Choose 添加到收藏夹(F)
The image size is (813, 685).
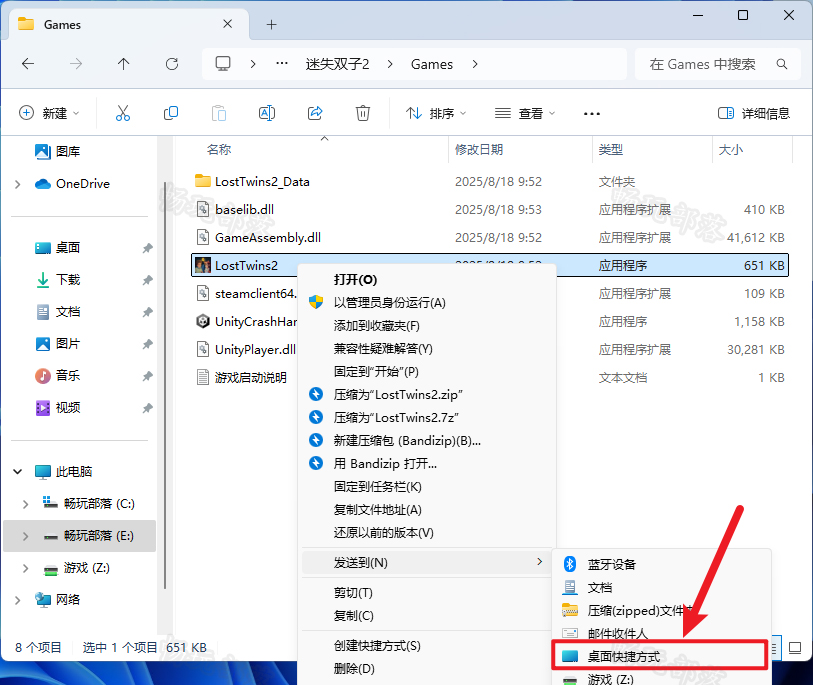click(427, 326)
